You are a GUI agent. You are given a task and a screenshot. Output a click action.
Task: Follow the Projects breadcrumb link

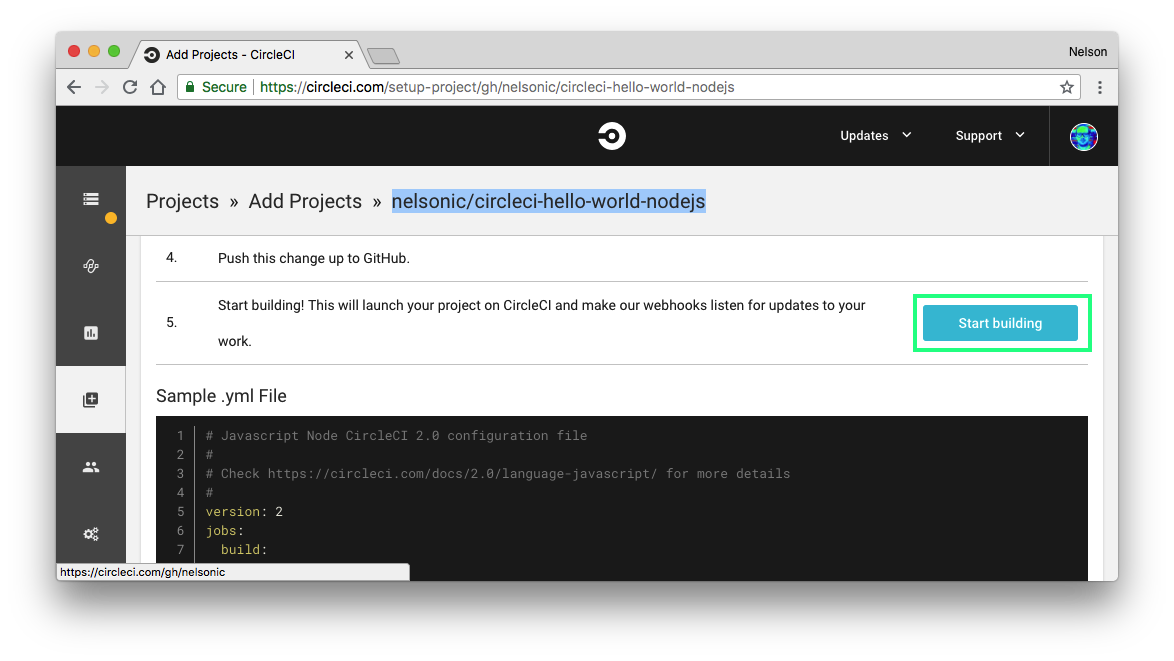tap(182, 201)
